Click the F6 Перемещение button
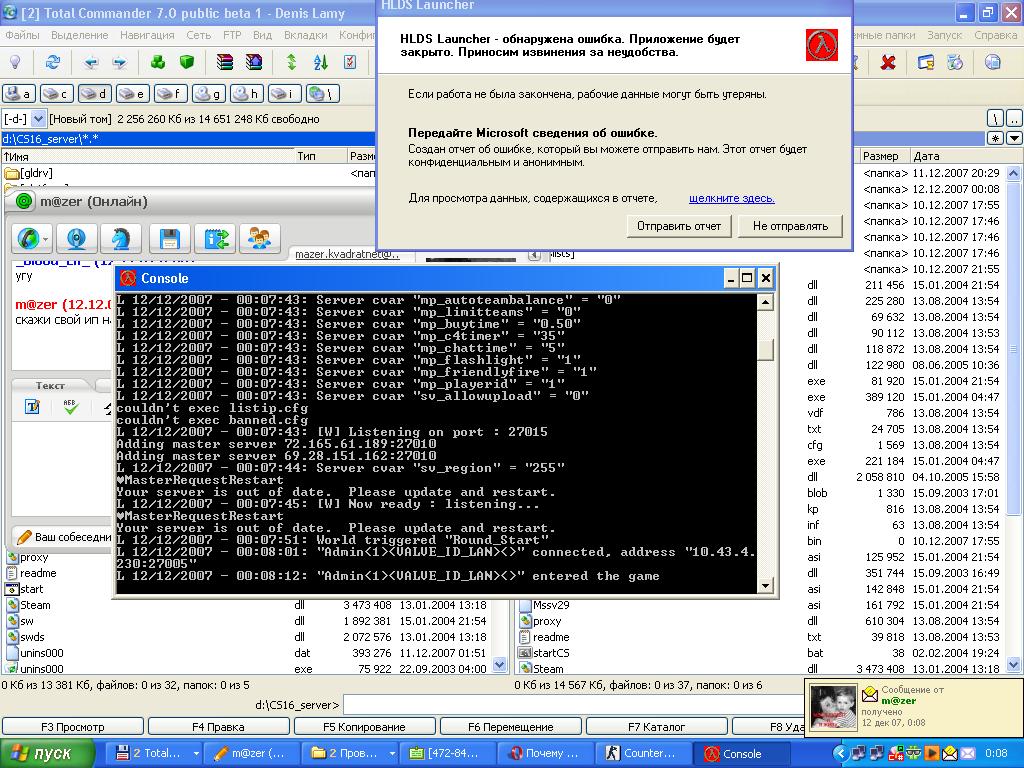The image size is (1024, 768). [x=510, y=727]
